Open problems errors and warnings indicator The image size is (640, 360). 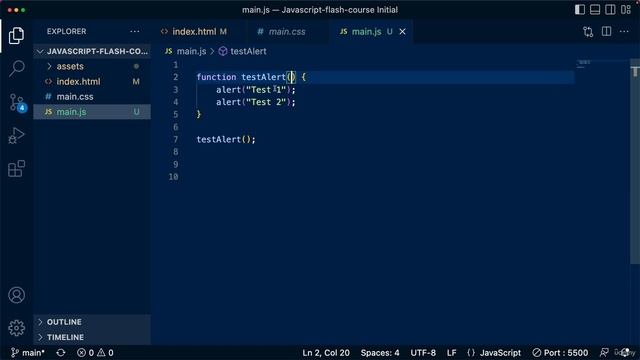95,353
